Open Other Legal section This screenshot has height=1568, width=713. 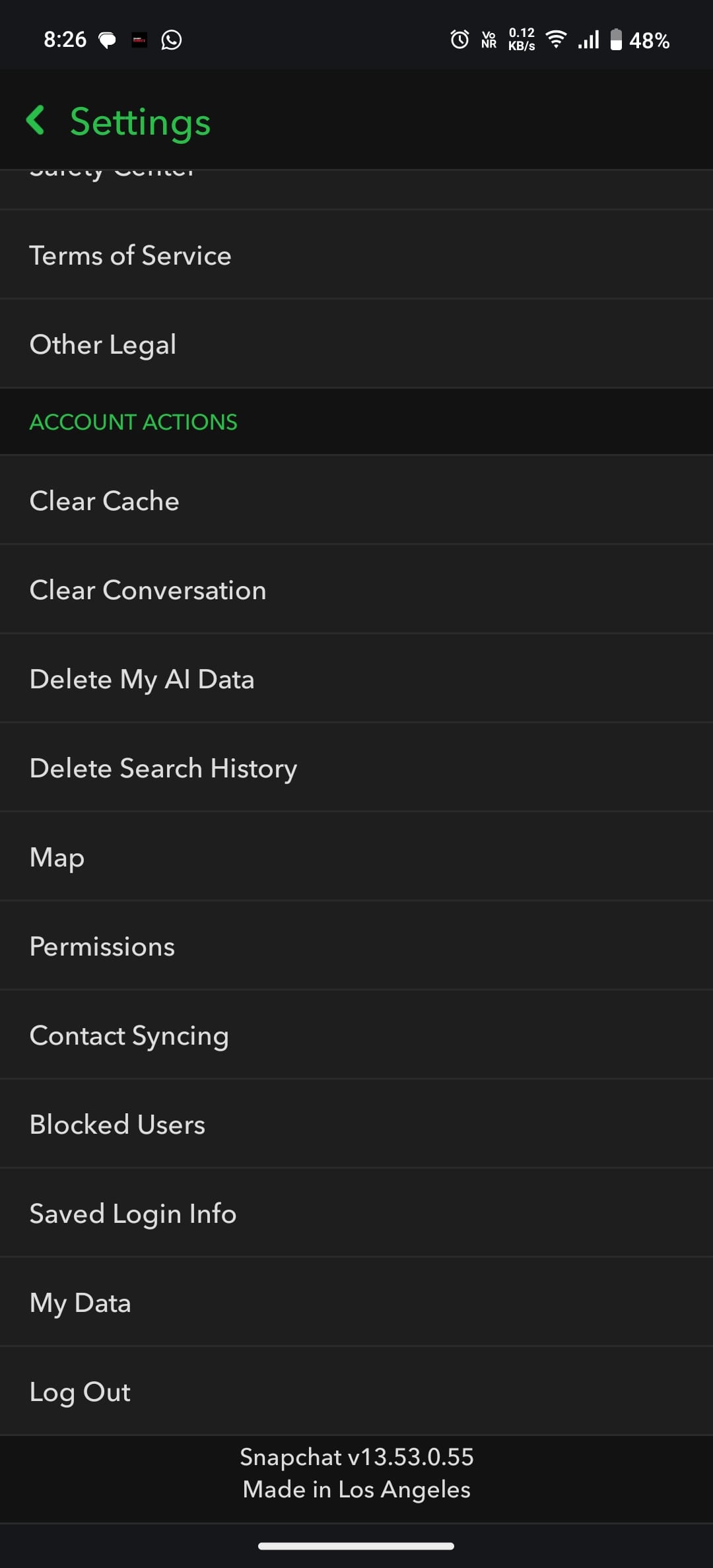click(103, 344)
